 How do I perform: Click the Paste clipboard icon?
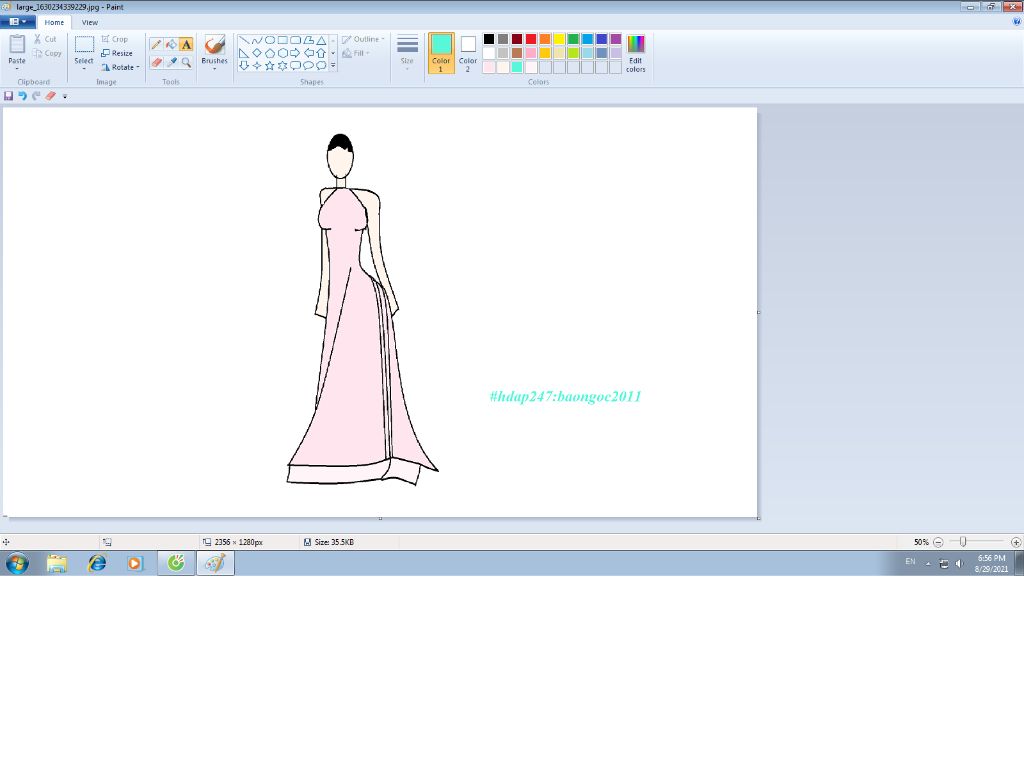tap(17, 44)
